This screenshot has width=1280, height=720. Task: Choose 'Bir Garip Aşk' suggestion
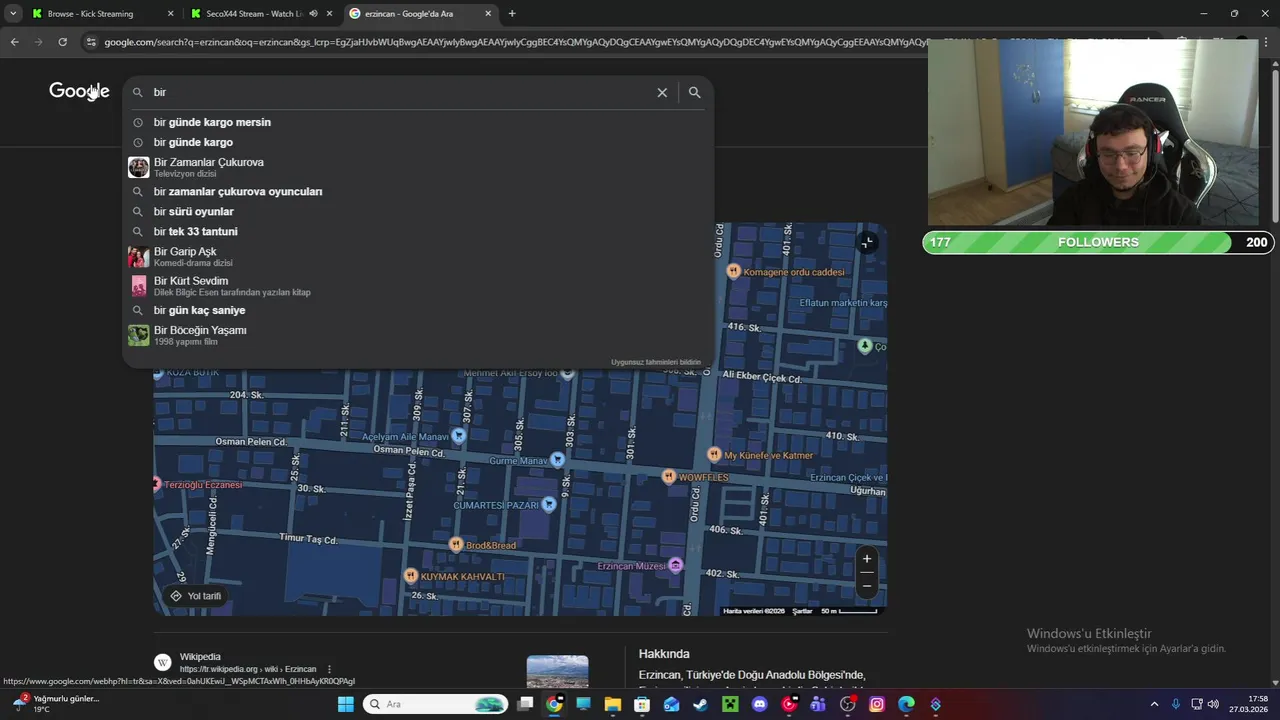[x=418, y=257]
